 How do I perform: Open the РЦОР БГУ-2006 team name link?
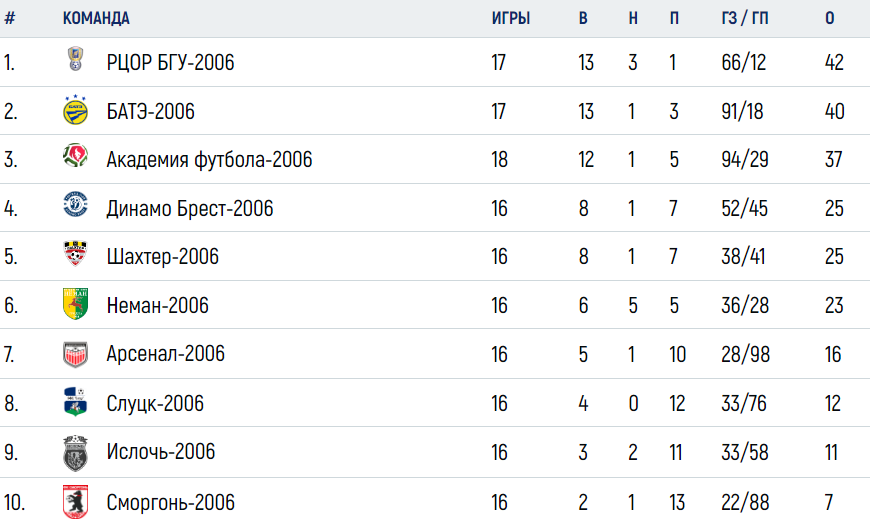click(170, 62)
